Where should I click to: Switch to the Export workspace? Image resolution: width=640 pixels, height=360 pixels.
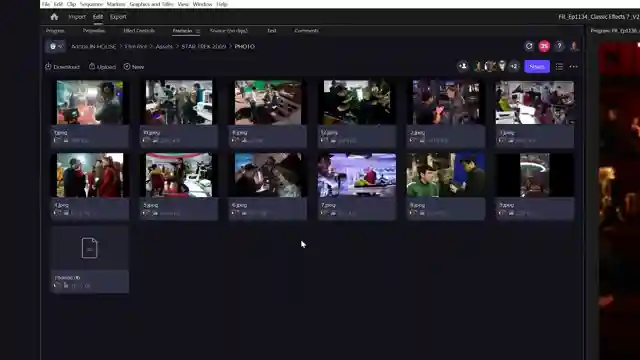pos(118,17)
